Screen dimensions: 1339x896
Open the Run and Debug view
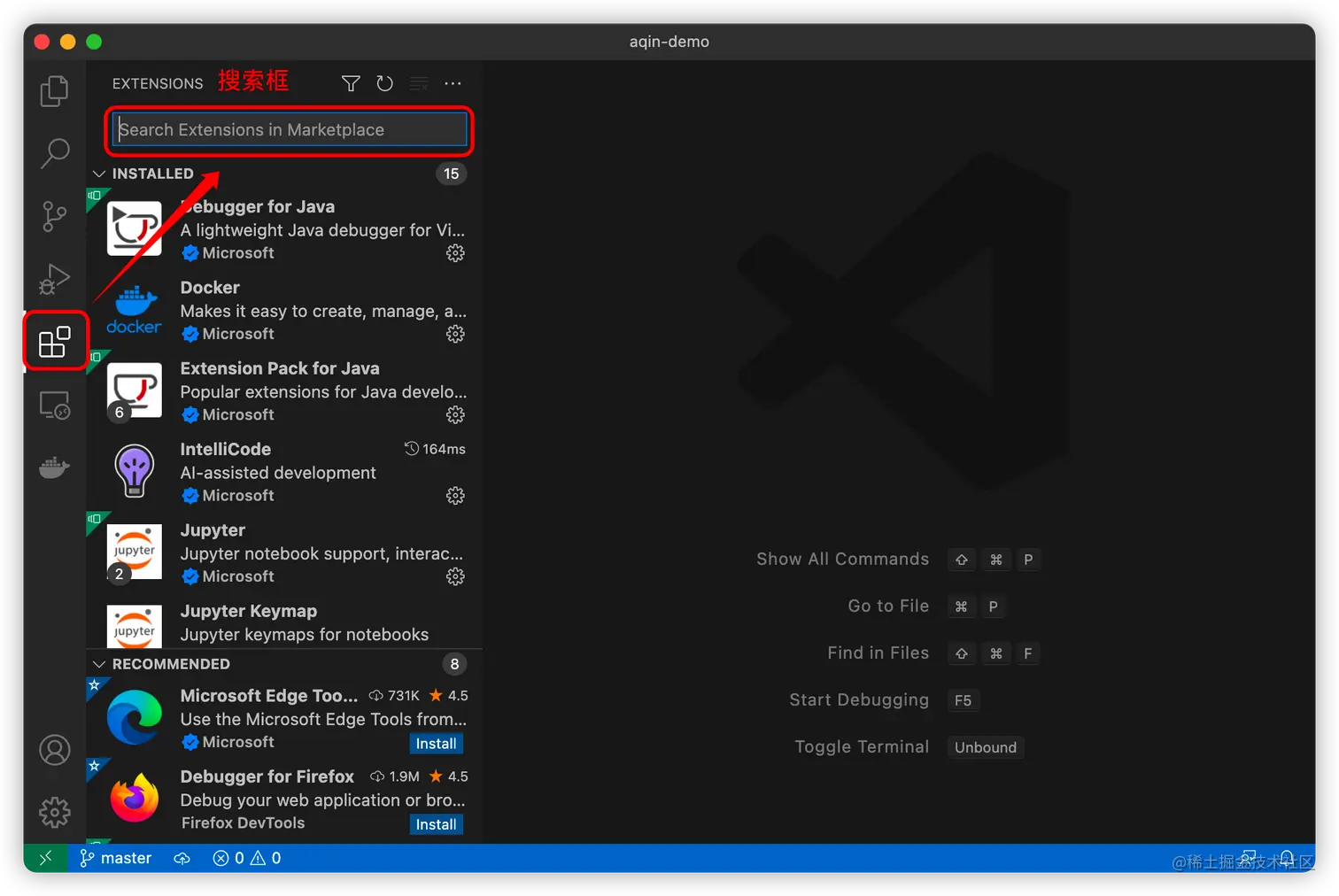[54, 279]
